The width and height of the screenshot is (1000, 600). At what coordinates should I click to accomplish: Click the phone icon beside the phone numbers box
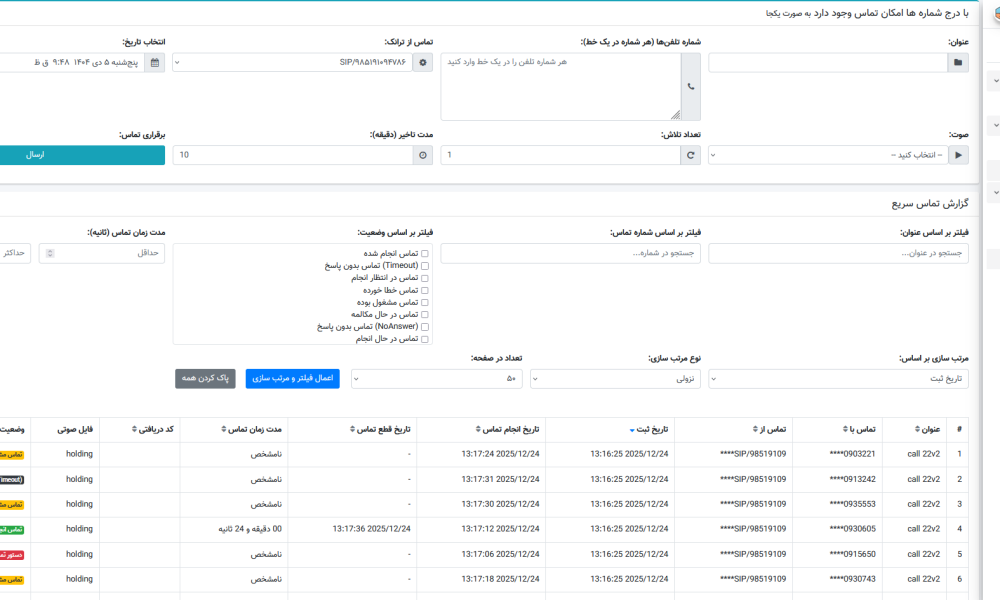[x=691, y=87]
